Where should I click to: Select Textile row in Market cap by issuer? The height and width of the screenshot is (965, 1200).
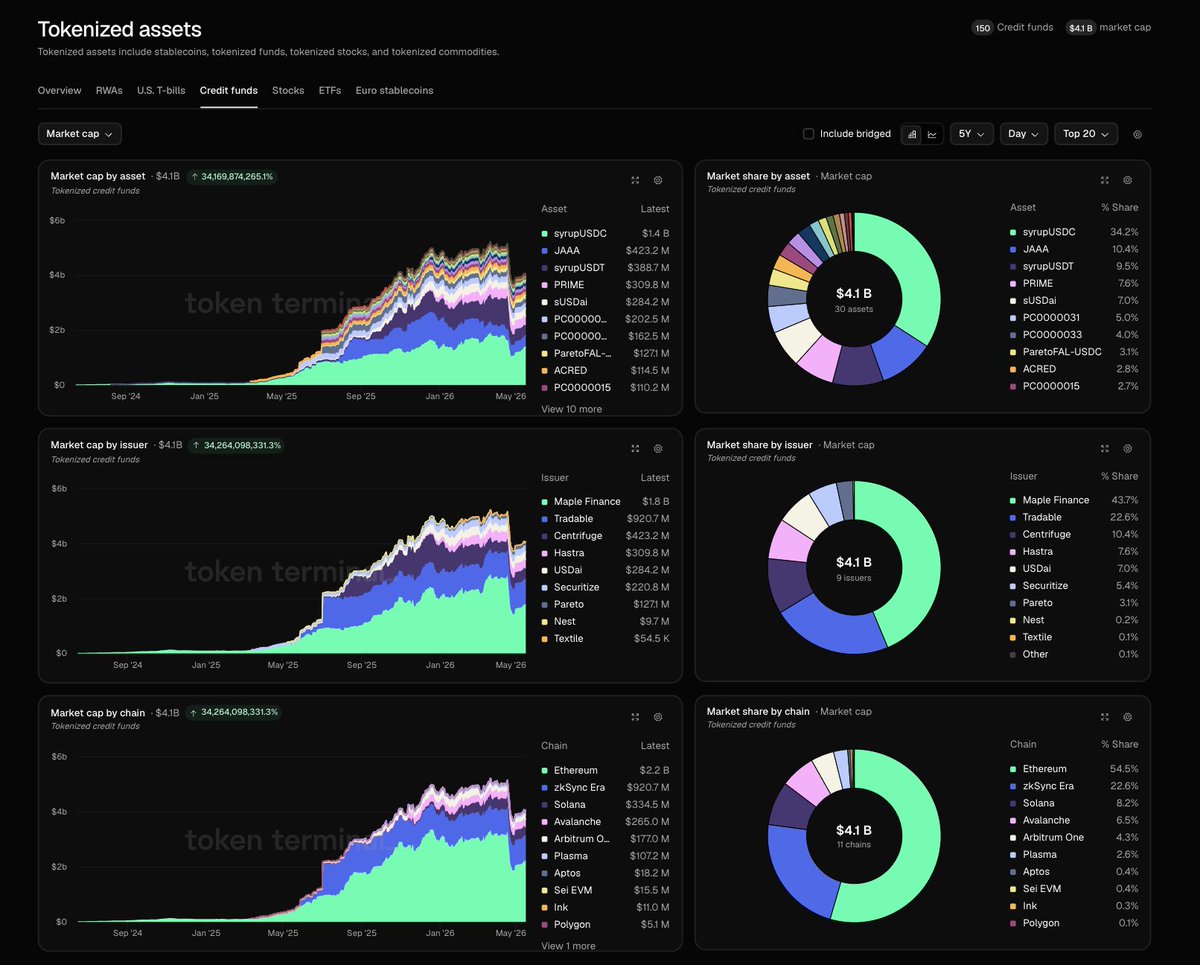pyautogui.click(x=605, y=638)
